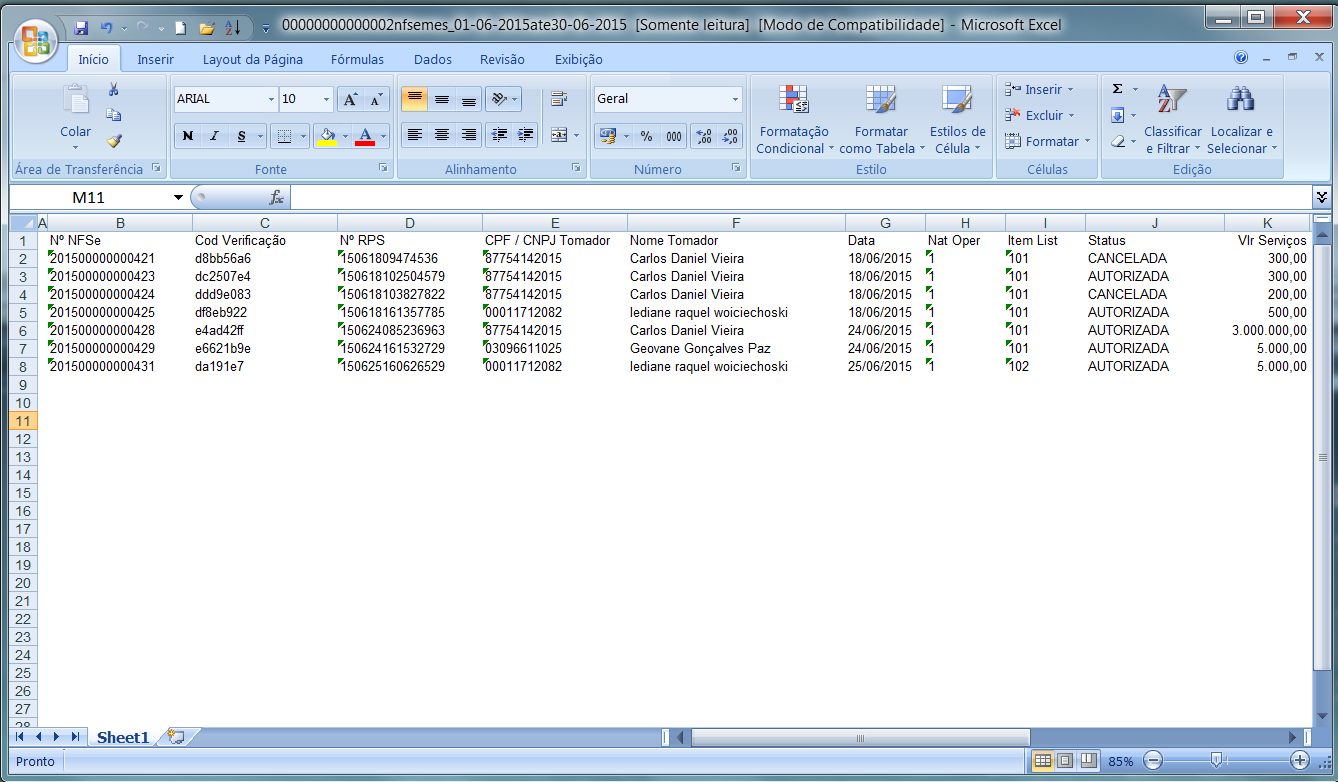The width and height of the screenshot is (1338, 782).
Task: Save the workbook from quick access toolbar
Action: (x=81, y=27)
